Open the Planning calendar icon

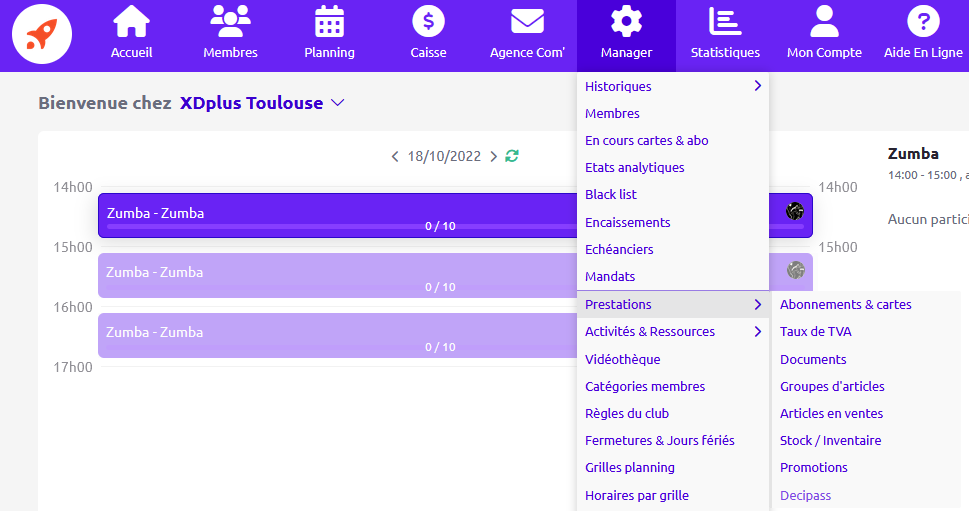pos(329,22)
